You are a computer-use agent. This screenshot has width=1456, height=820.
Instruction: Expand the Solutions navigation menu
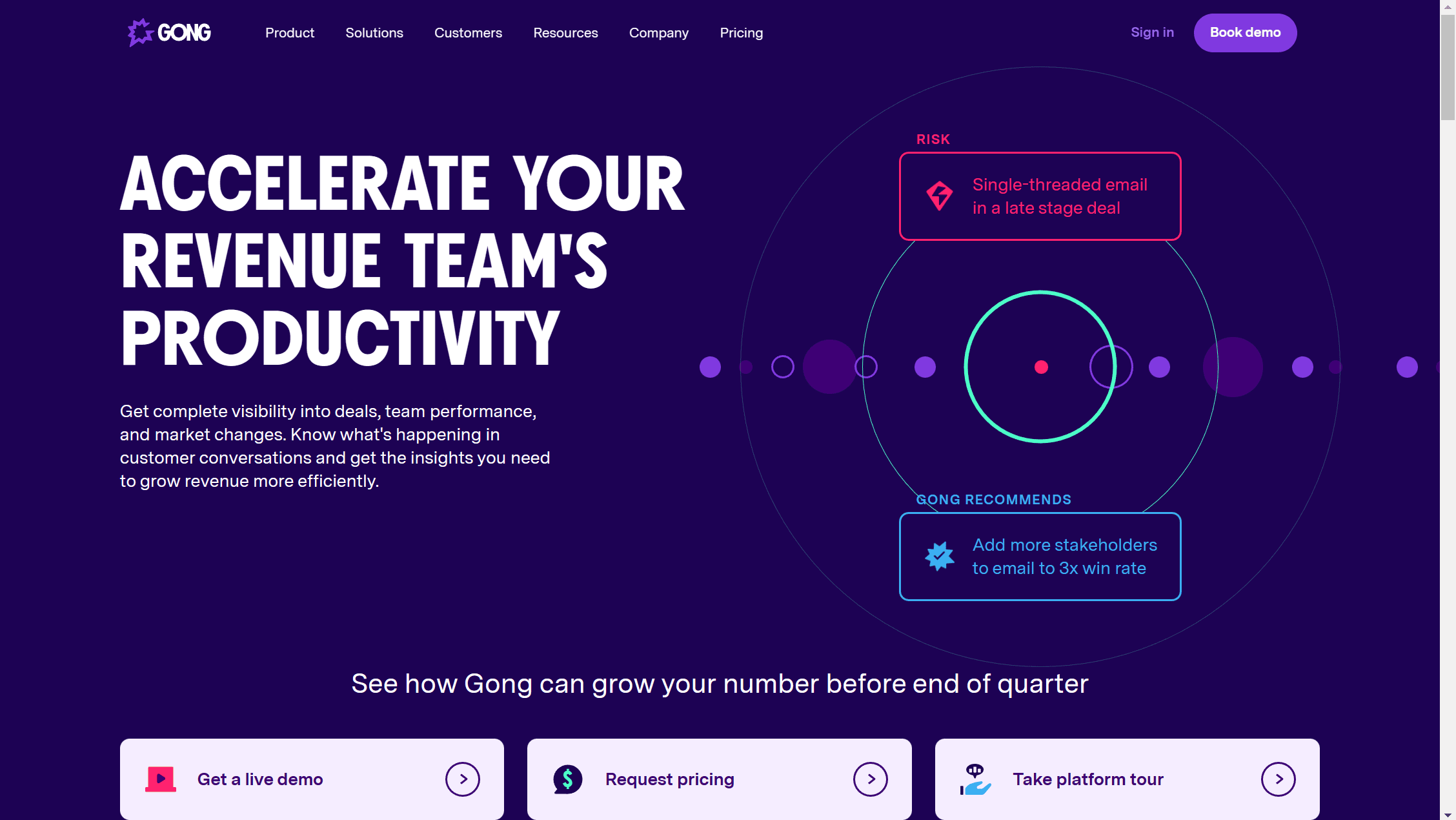click(374, 33)
